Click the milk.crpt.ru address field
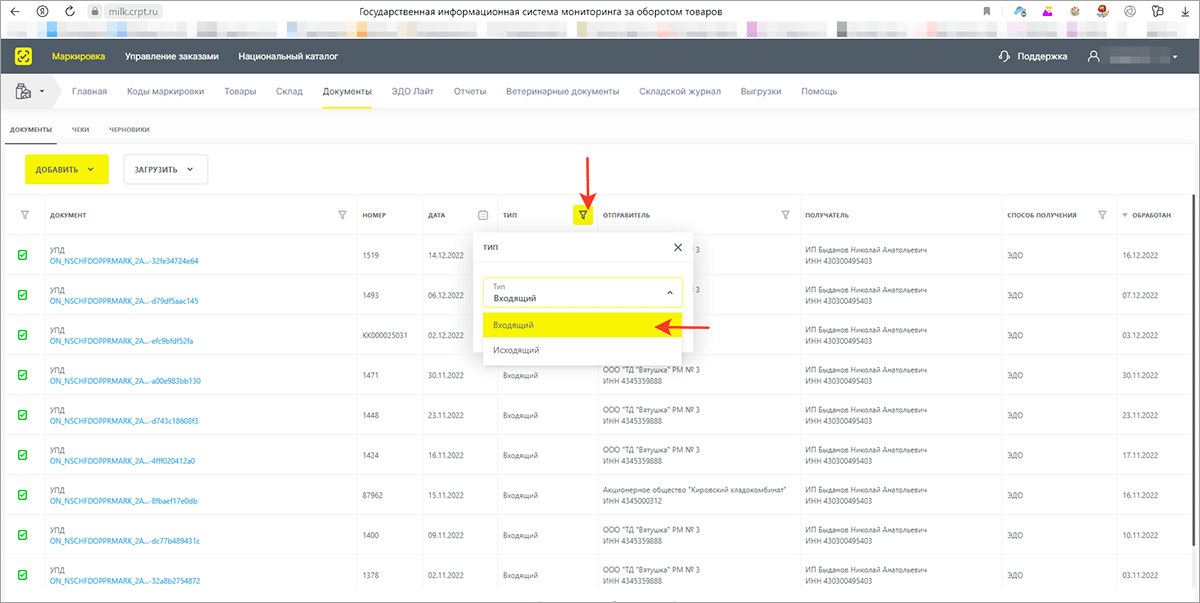 coord(132,11)
